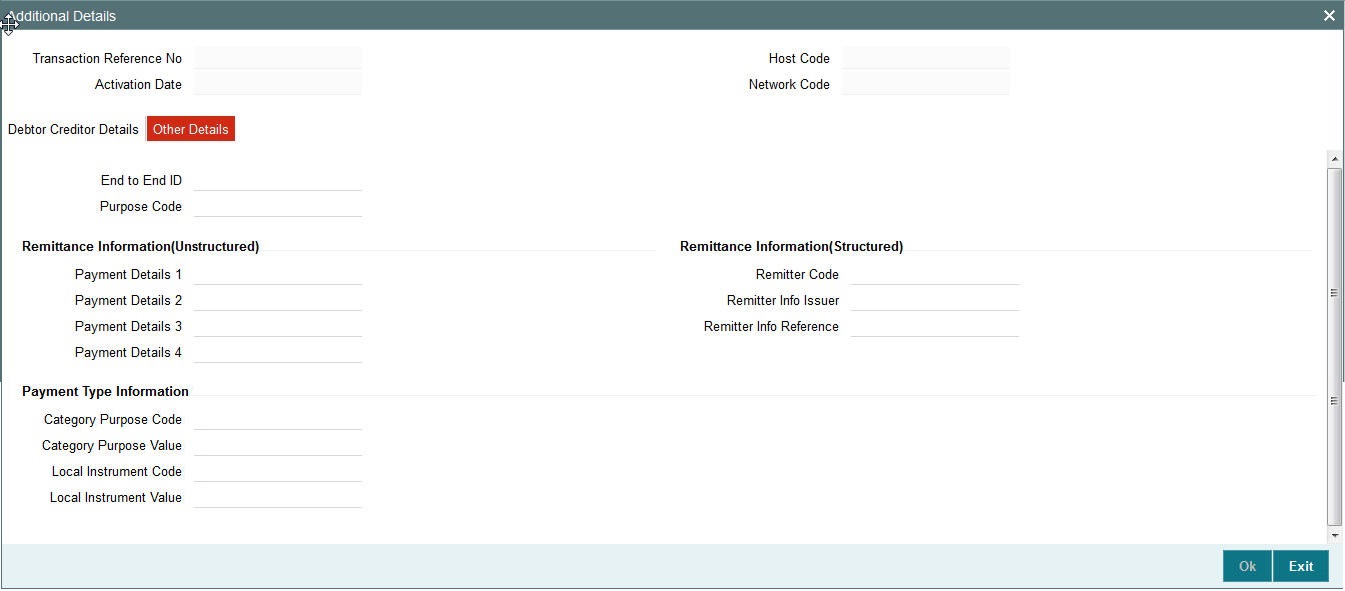Image resolution: width=1345 pixels, height=591 pixels.
Task: Focus the Payment Details 2 field
Action: click(278, 300)
